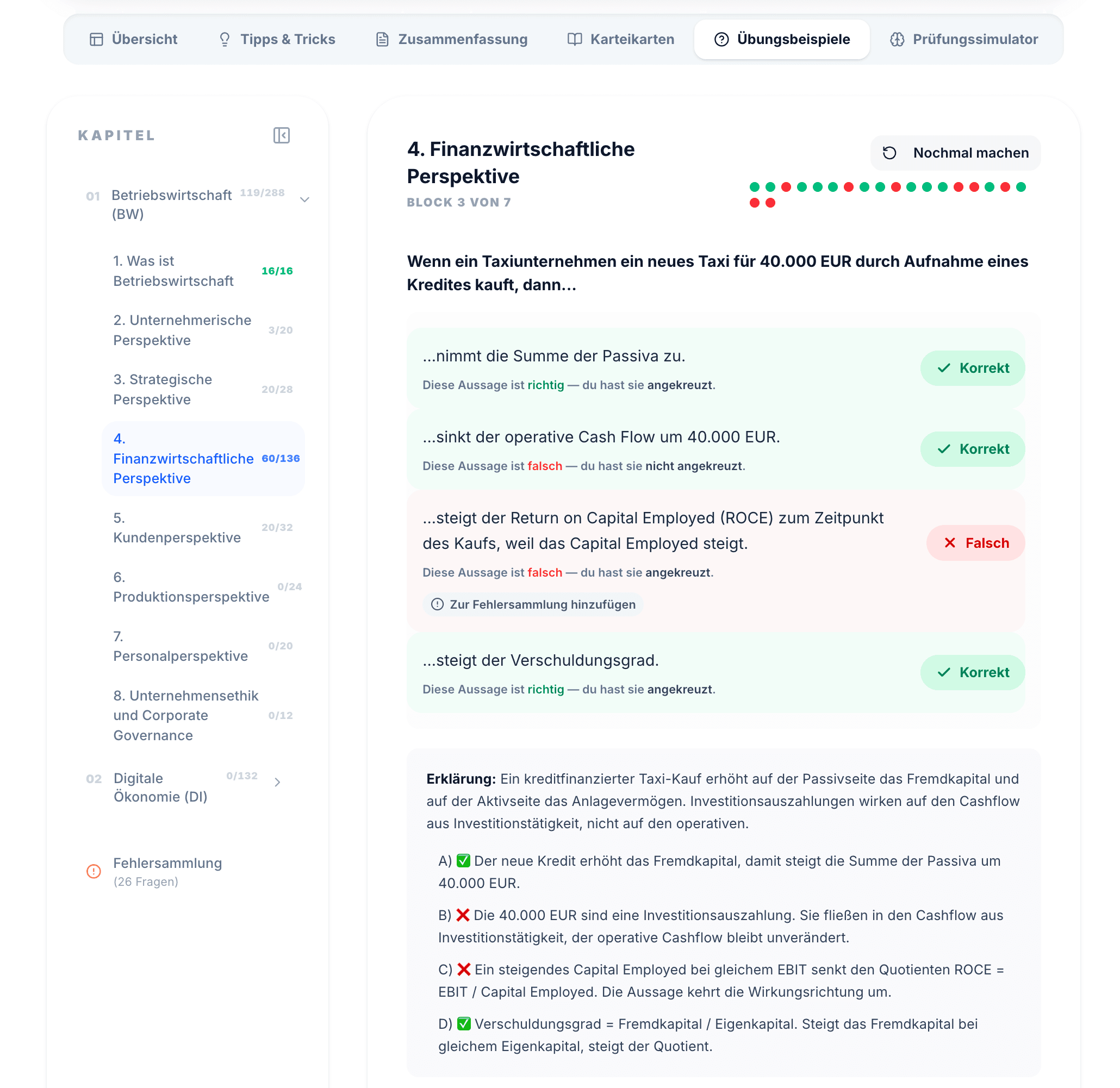The width and height of the screenshot is (1120, 1088).
Task: Collapse the Betriebswirtschaft (BW) chapter chevron
Action: 304,199
